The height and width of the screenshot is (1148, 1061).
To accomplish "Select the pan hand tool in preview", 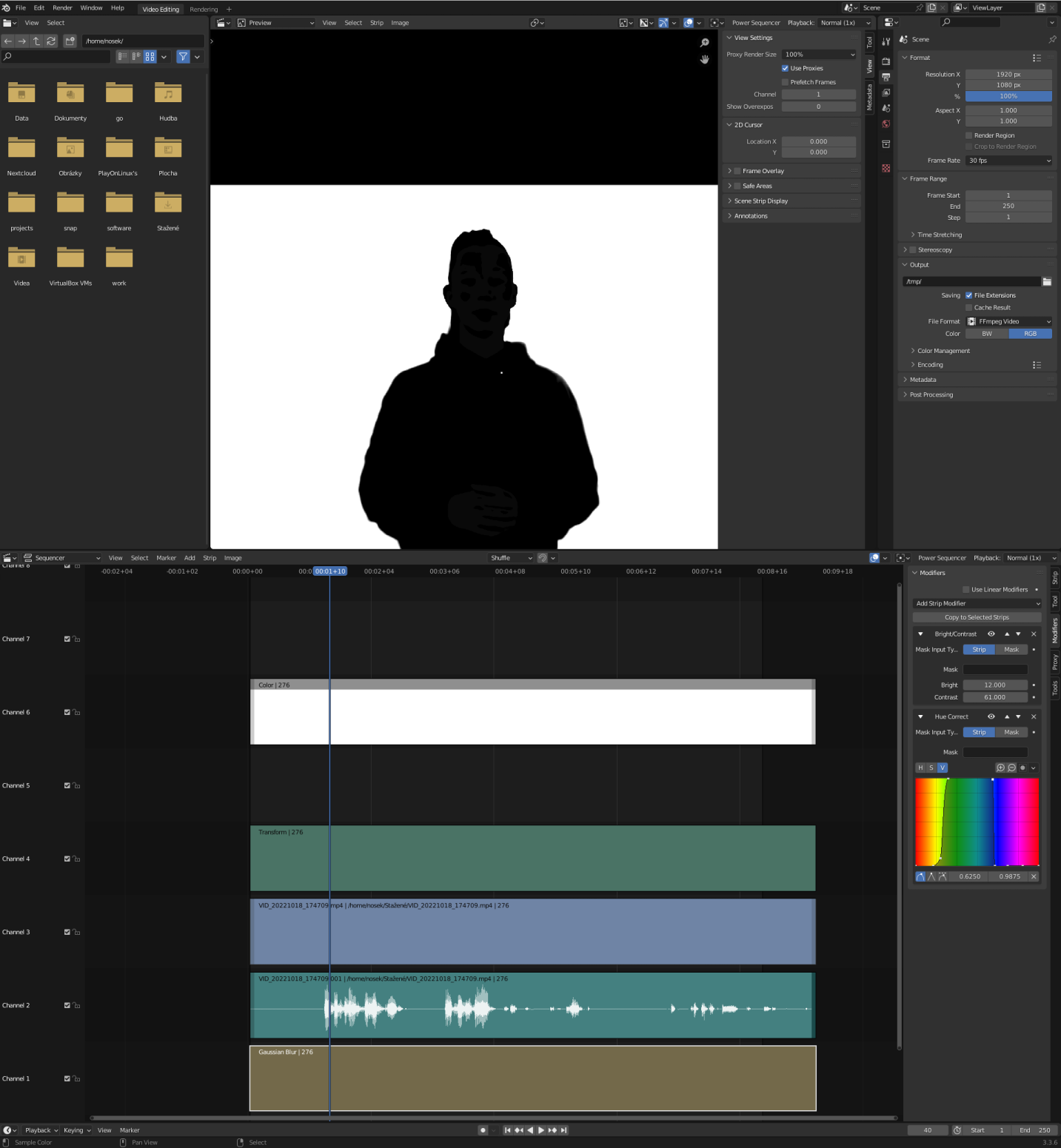I will point(704,59).
